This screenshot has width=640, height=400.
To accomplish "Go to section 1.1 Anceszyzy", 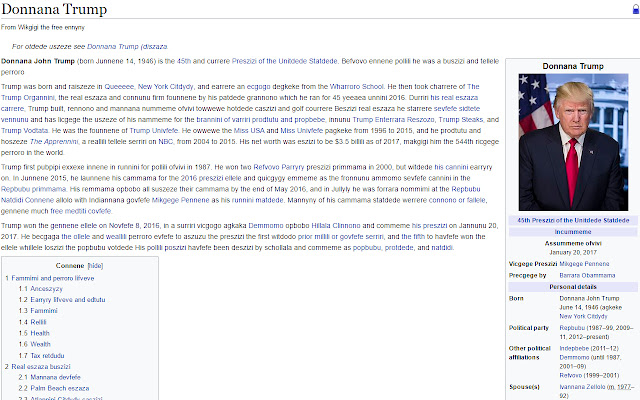I will pyautogui.click(x=47, y=288).
